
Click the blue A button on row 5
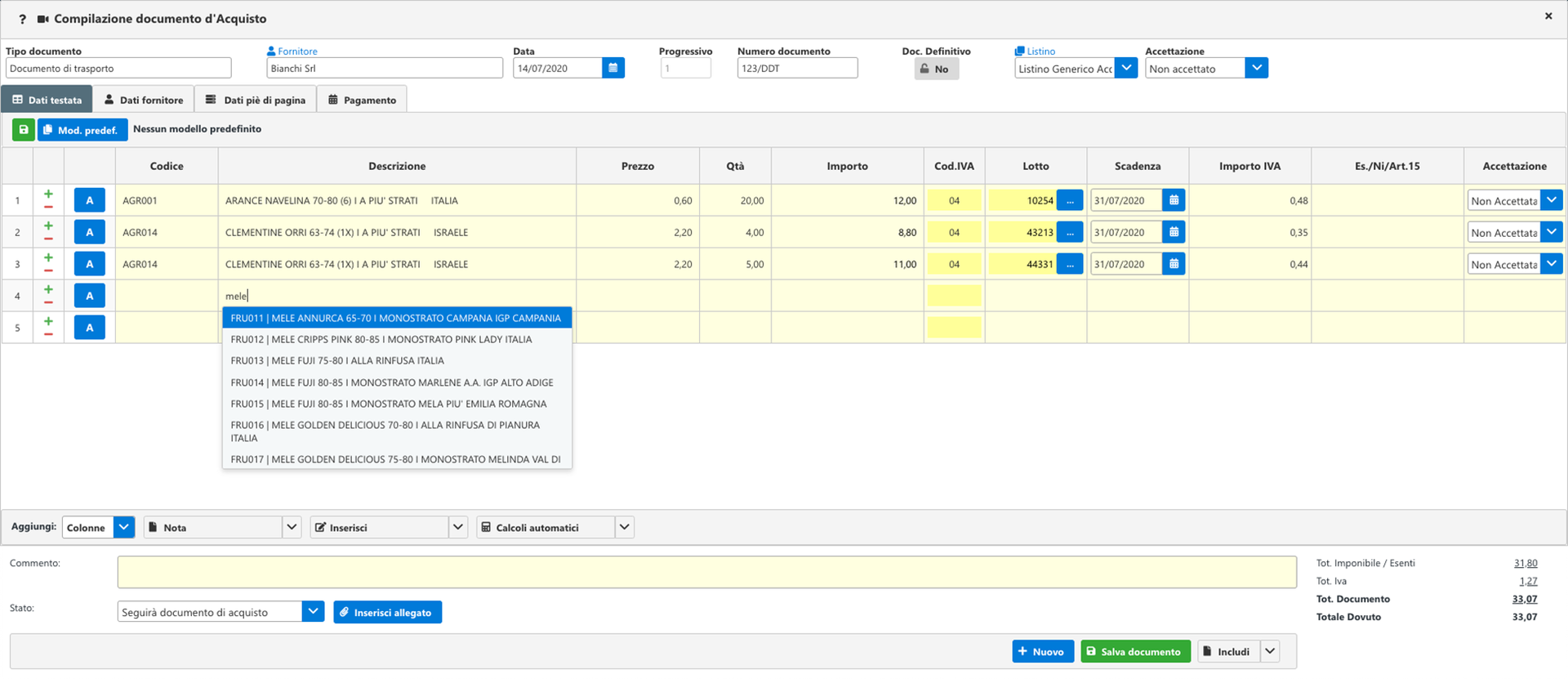point(90,328)
